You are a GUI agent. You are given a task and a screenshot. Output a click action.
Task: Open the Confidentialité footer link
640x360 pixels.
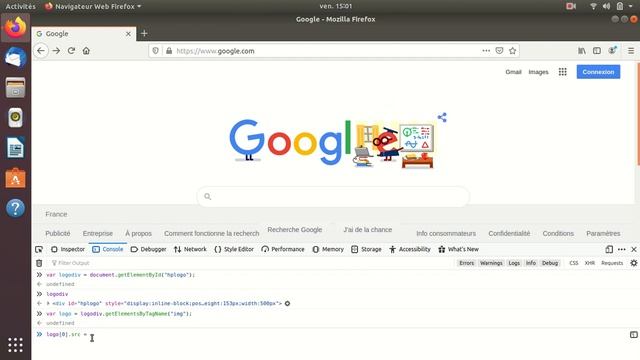point(509,233)
